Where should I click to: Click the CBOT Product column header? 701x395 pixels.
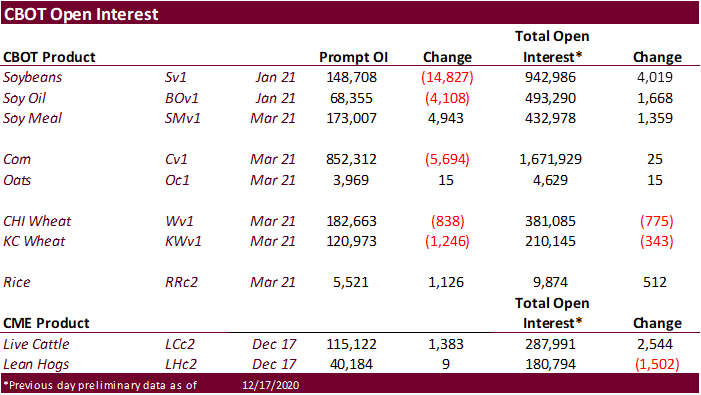coord(49,57)
